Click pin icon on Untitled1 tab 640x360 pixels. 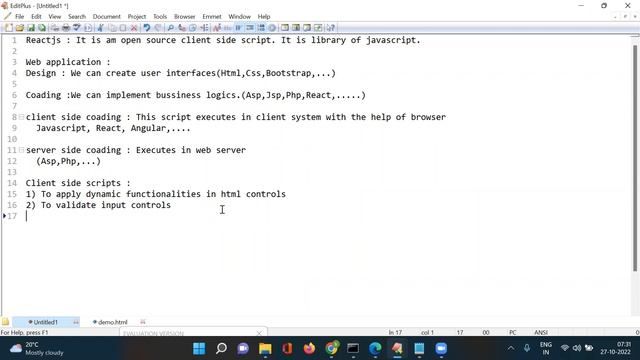(76, 322)
